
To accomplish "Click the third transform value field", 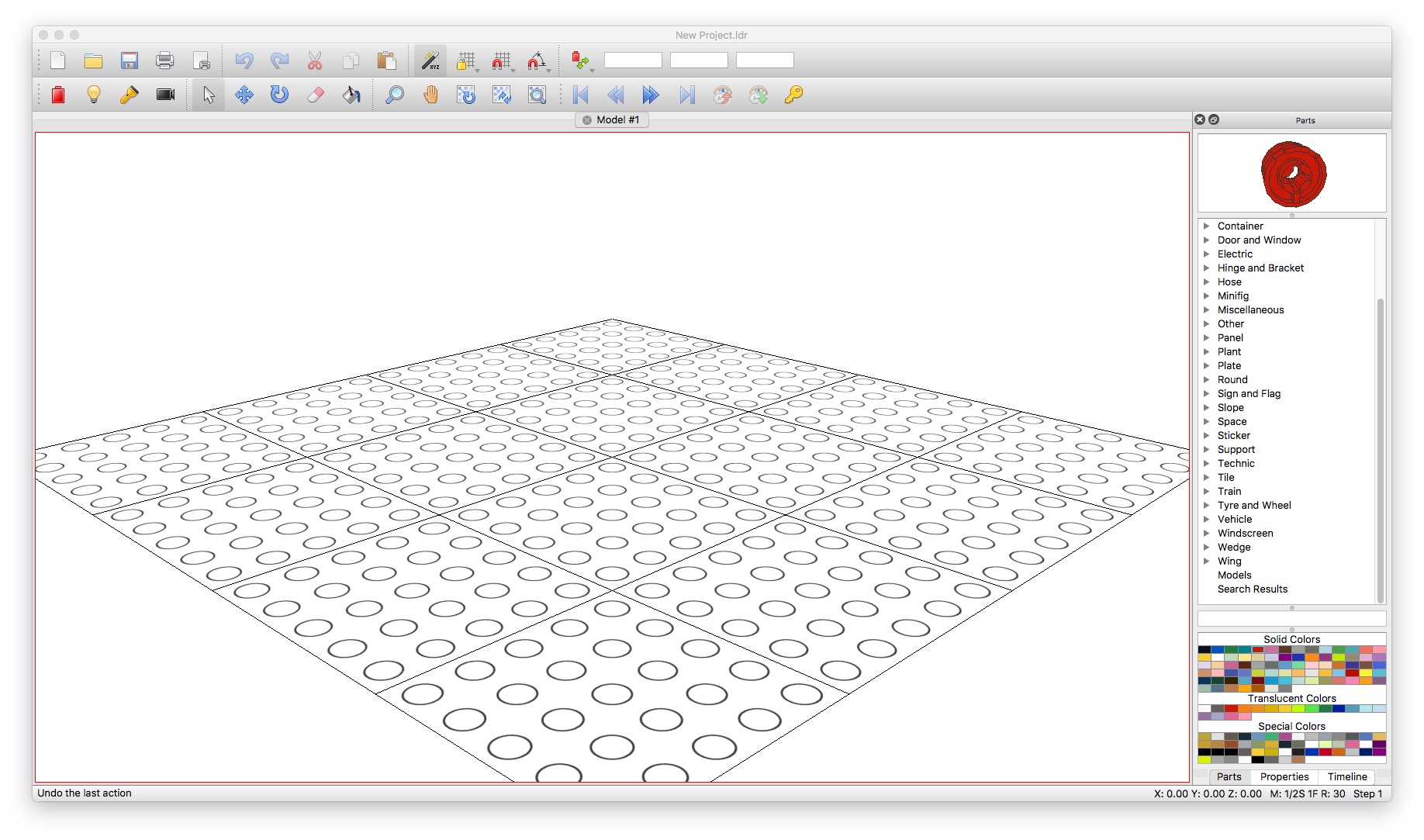I will pos(765,60).
